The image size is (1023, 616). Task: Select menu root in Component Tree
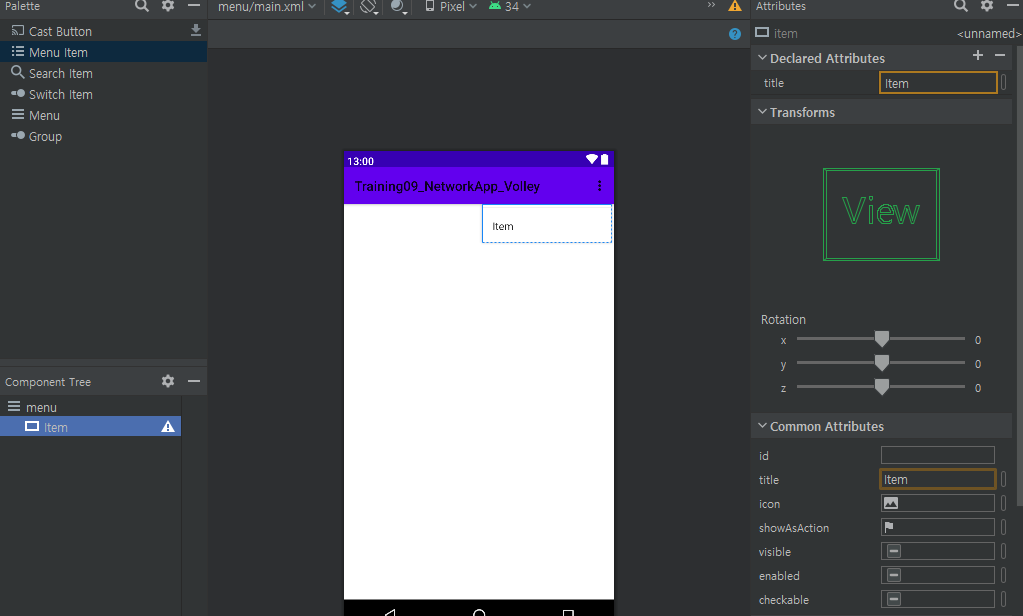41,407
